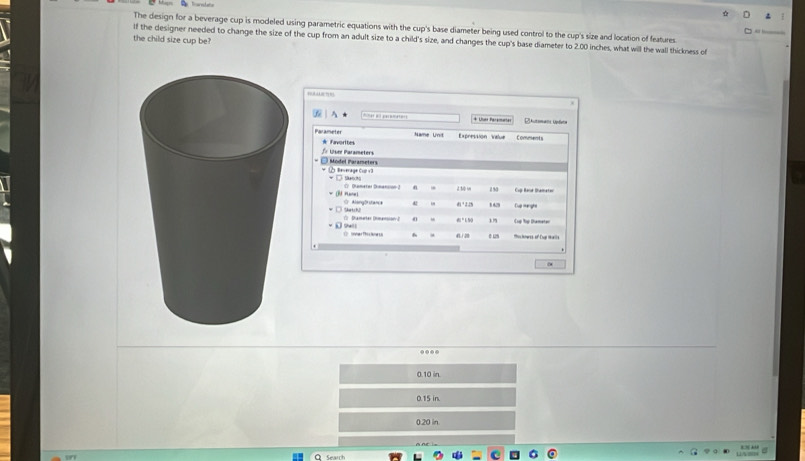805x461 pixels.
Task: Show hidden icons in the system tray
Action: (x=681, y=452)
